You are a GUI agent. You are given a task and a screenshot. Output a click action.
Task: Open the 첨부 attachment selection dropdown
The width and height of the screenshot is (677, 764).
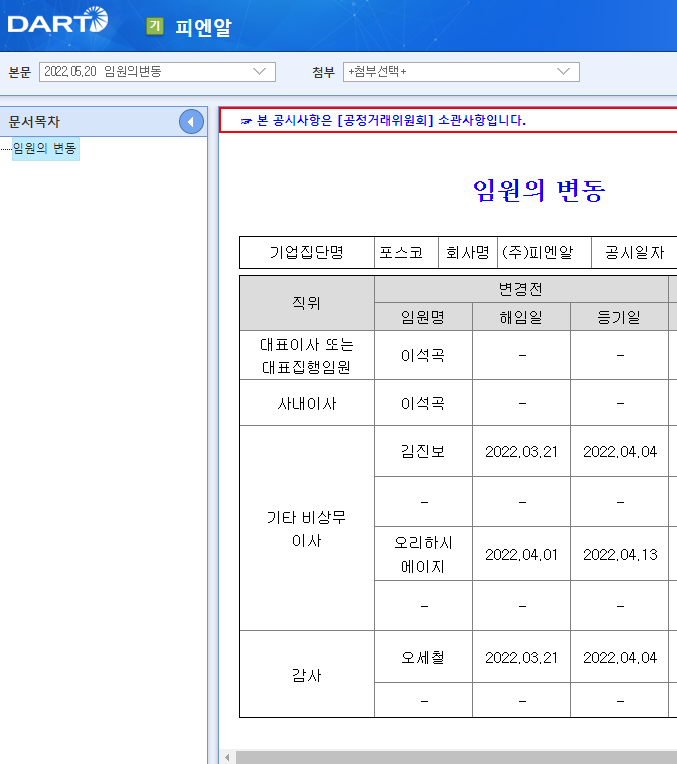460,71
